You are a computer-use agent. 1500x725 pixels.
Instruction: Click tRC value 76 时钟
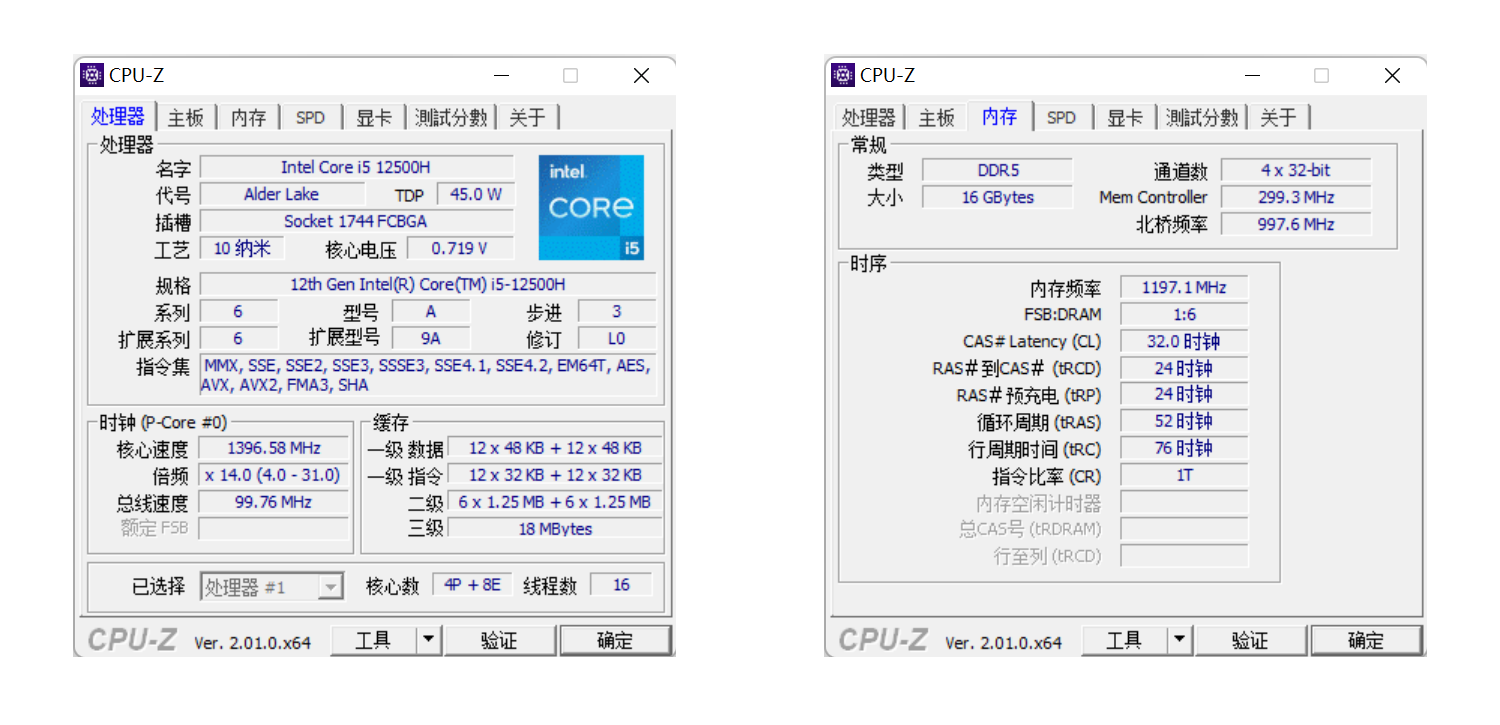[x=1184, y=448]
